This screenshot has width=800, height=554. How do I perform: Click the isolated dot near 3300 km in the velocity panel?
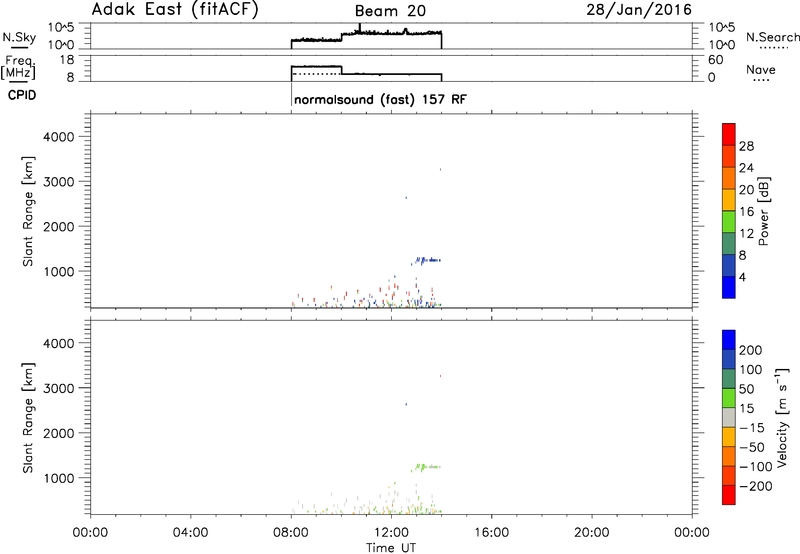(440, 376)
